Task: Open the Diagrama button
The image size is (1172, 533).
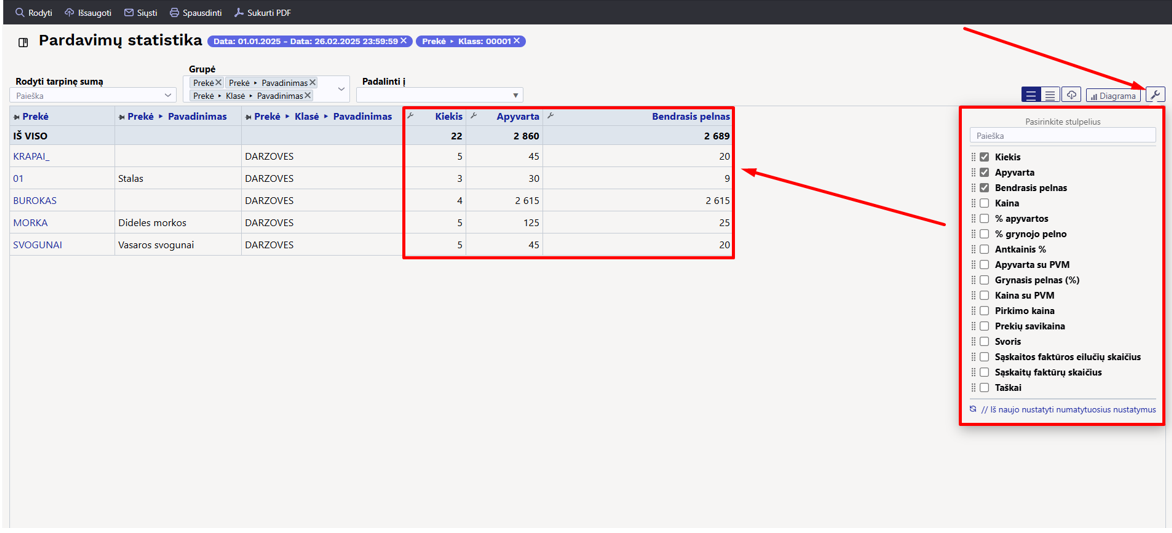Action: pyautogui.click(x=1113, y=96)
